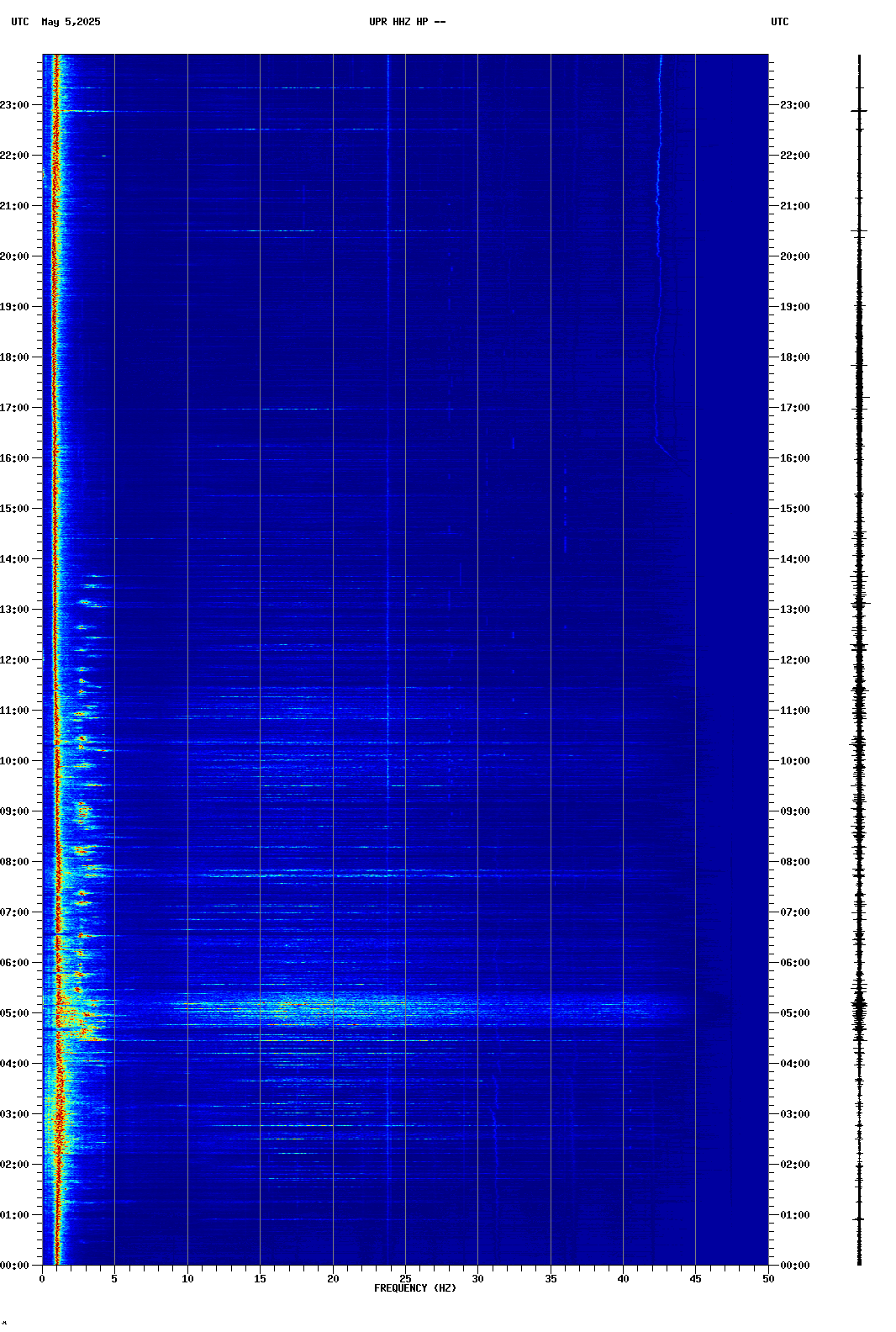The height and width of the screenshot is (1332, 896).
Task: Click '14:00' on the right time axis
Action: [795, 559]
